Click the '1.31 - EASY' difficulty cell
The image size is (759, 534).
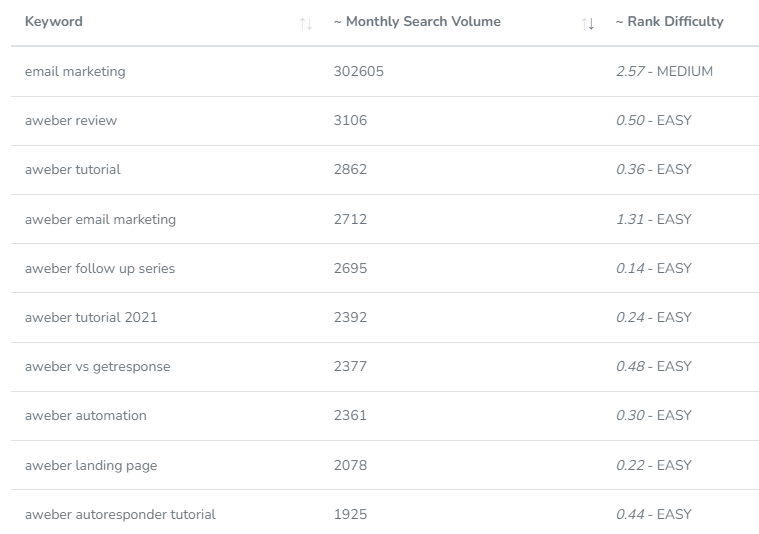point(653,219)
